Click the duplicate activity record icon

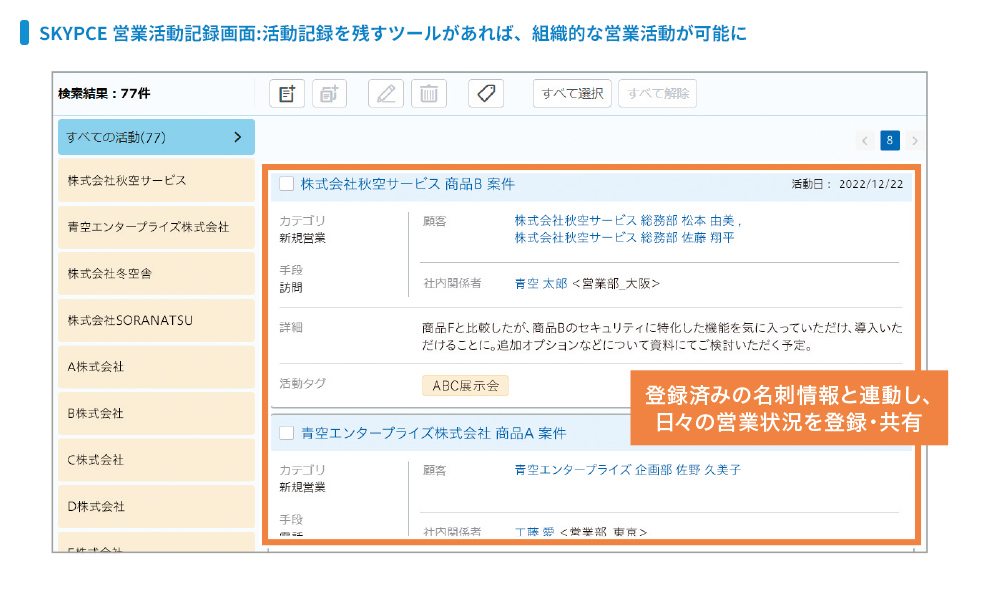click(329, 94)
